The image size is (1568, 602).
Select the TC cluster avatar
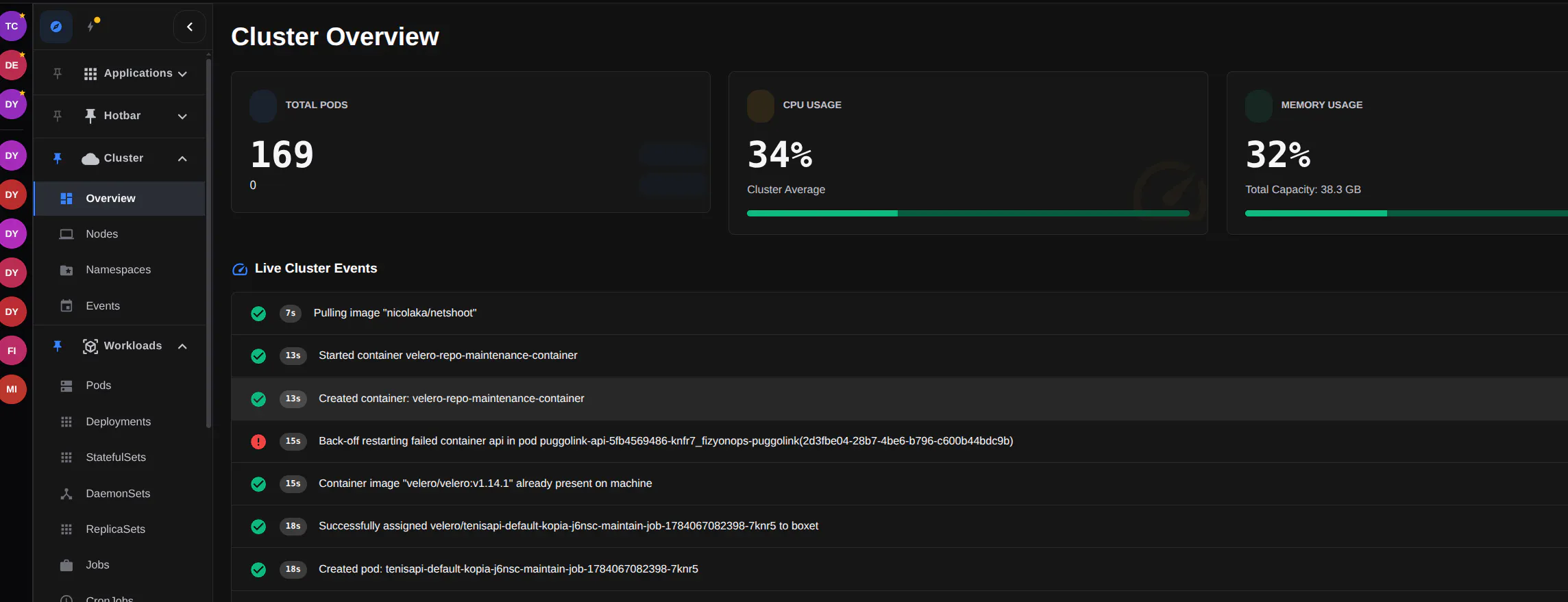(12, 26)
